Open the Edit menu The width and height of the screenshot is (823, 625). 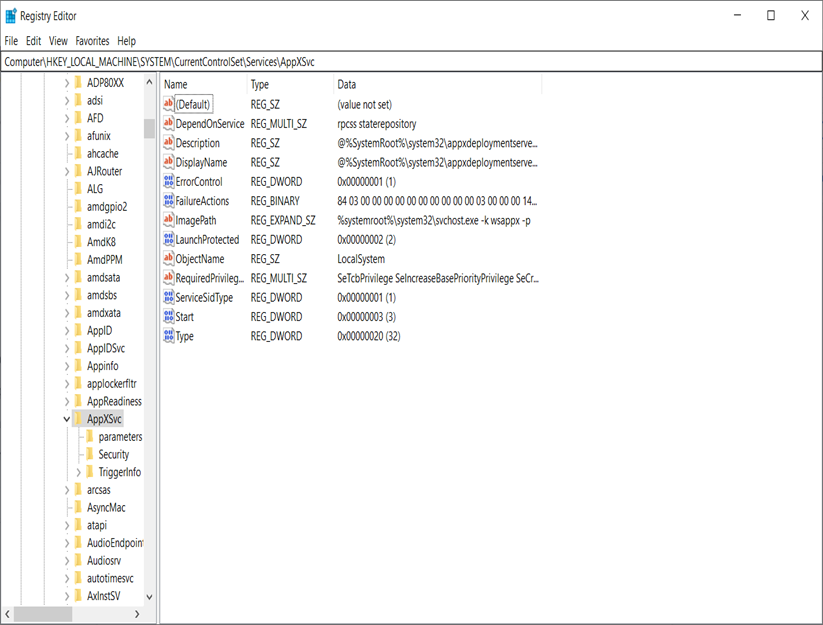tap(34, 41)
